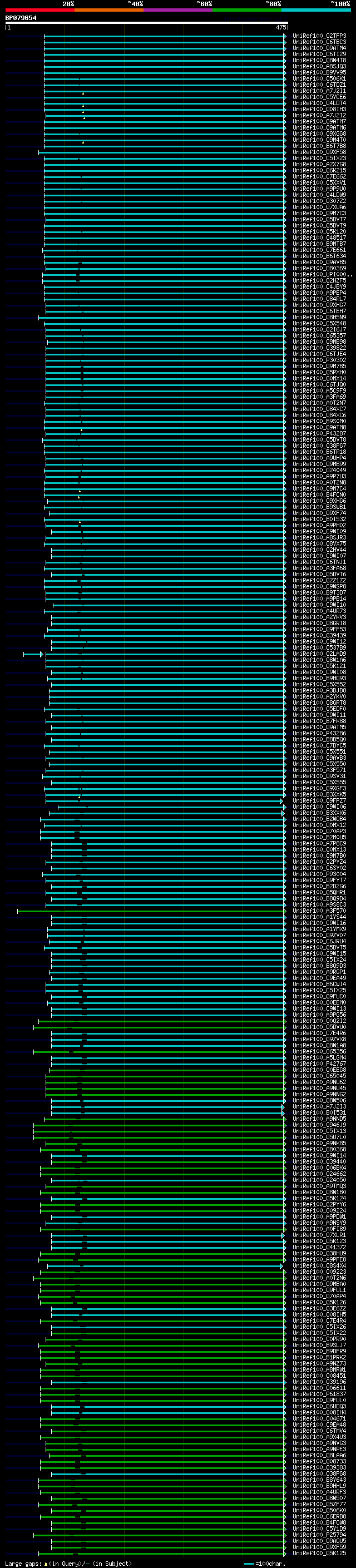Viewport: 356px width, 1568px height.
Task: Select truncated hit label UniRef100_UPI000..
Action: 322,275
